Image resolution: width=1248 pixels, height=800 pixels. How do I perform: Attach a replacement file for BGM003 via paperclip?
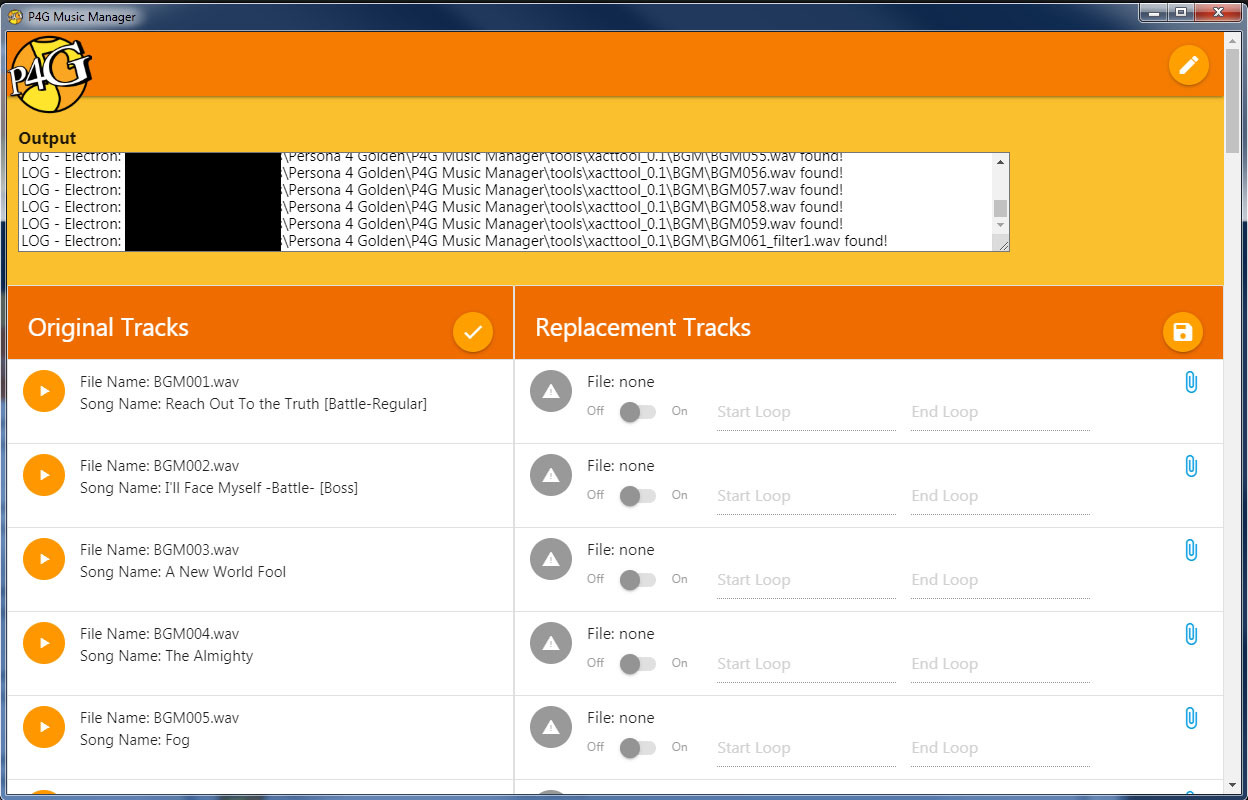point(1191,550)
